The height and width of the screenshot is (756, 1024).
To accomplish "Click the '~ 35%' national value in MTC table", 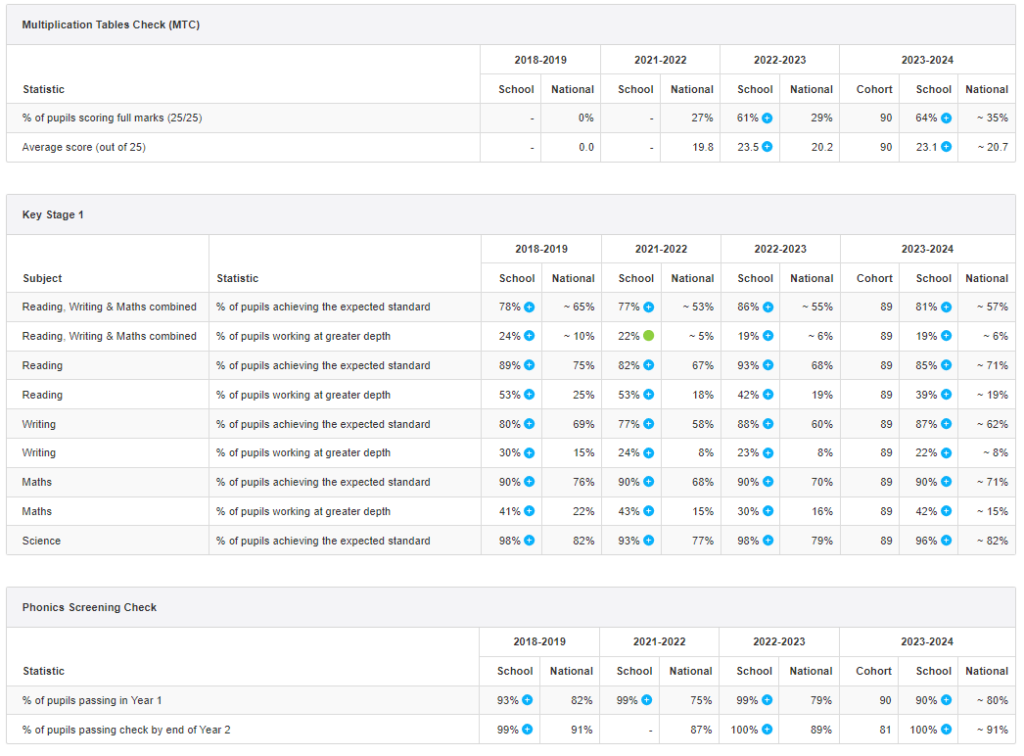I will click(x=993, y=118).
